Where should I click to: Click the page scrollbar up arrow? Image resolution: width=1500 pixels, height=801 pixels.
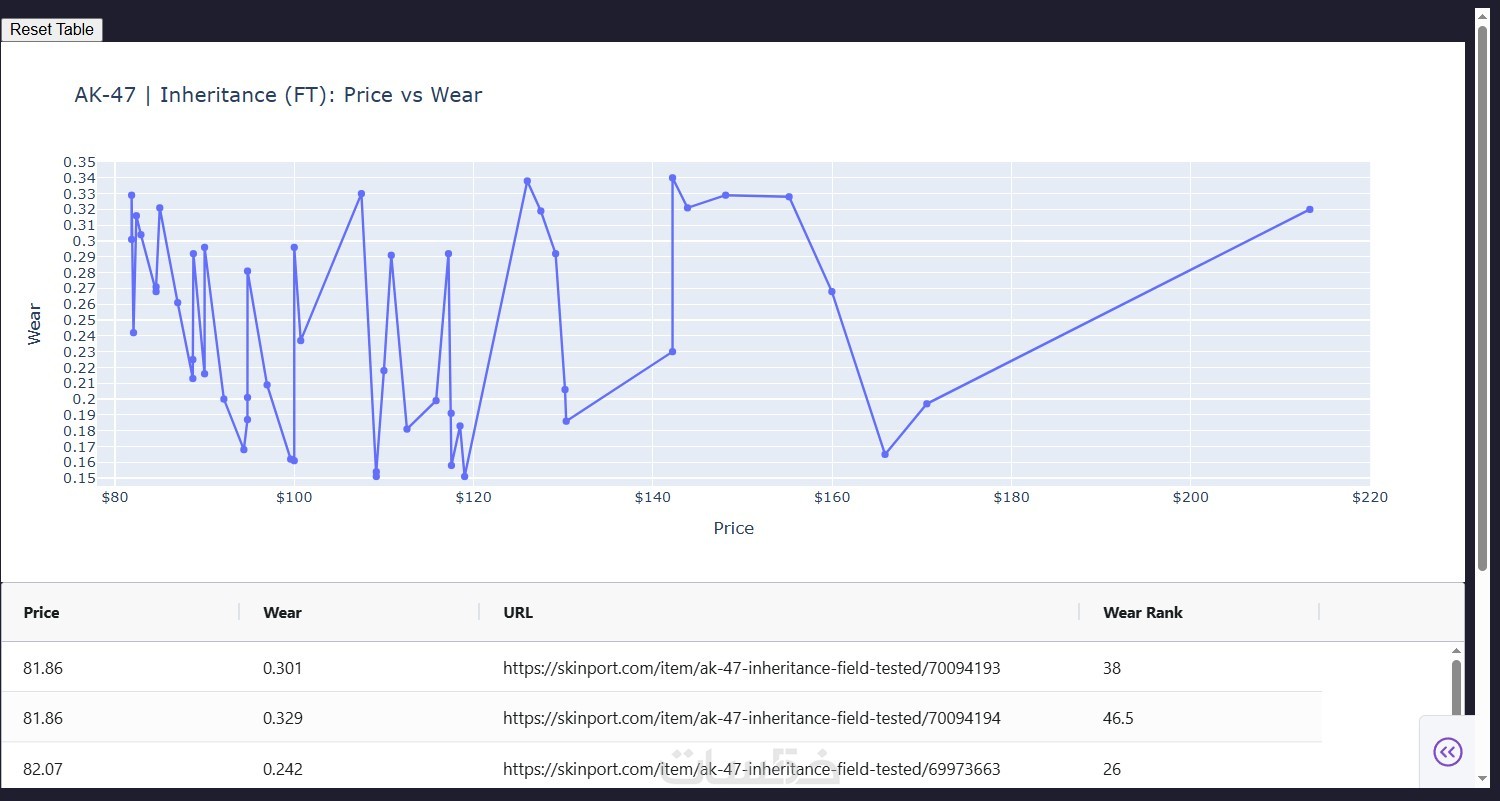pyautogui.click(x=1482, y=15)
